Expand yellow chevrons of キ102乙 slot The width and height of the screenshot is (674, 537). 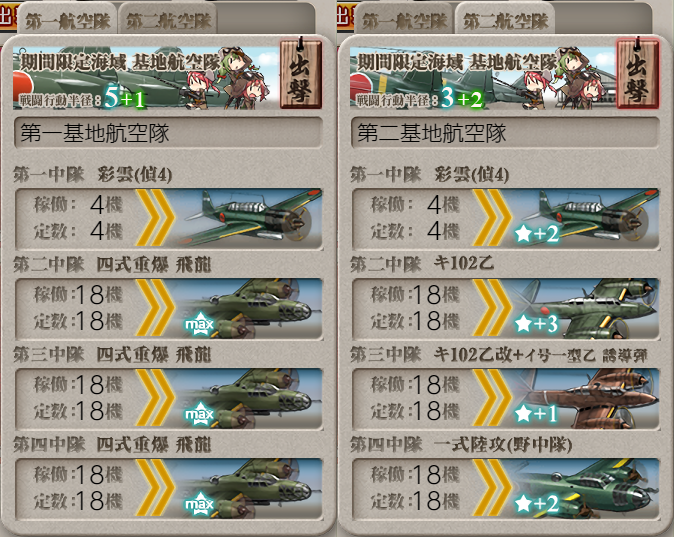[x=492, y=309]
